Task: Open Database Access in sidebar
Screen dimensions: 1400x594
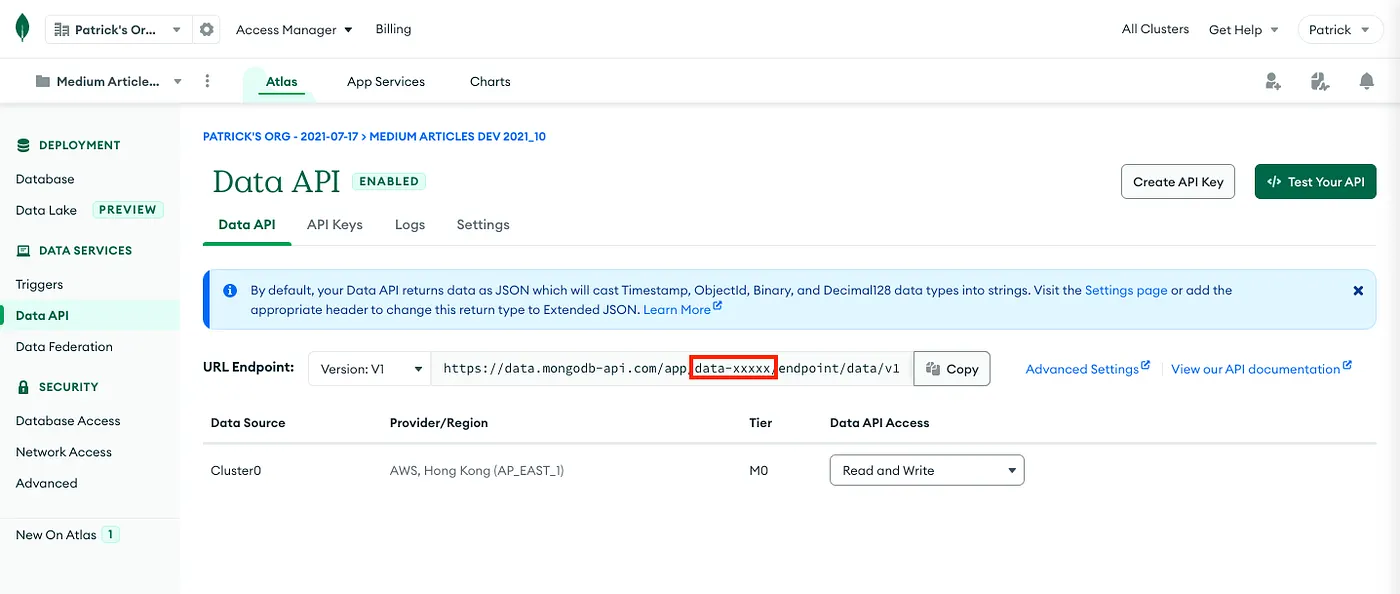Action: pos(68,421)
